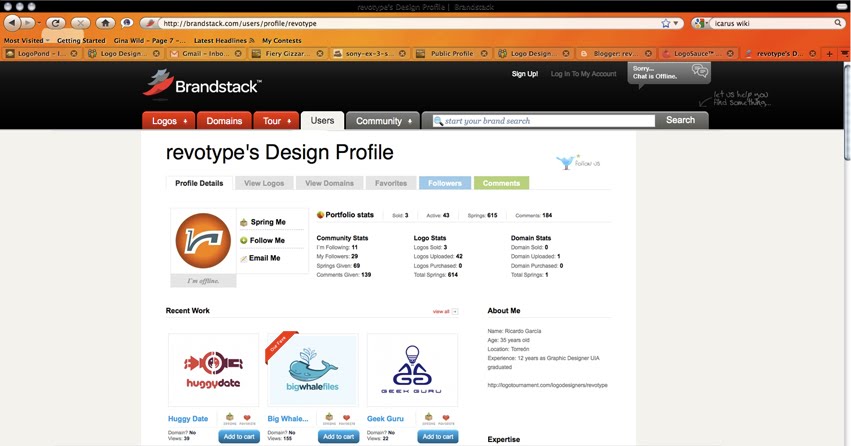Open Most Visited bookmarks dropdown
The image size is (851, 446).
(27, 40)
